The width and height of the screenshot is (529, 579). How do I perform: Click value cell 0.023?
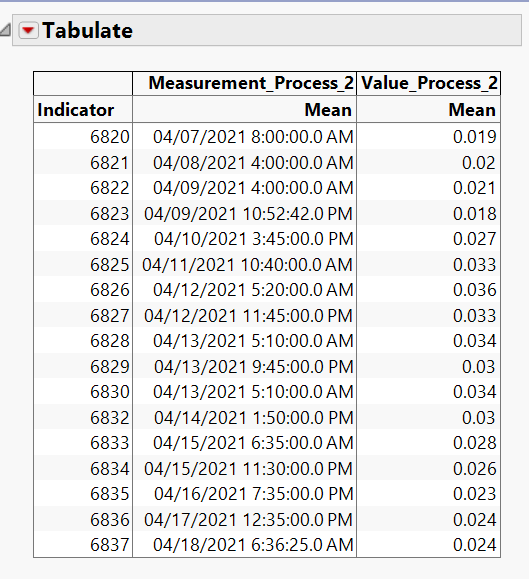474,494
